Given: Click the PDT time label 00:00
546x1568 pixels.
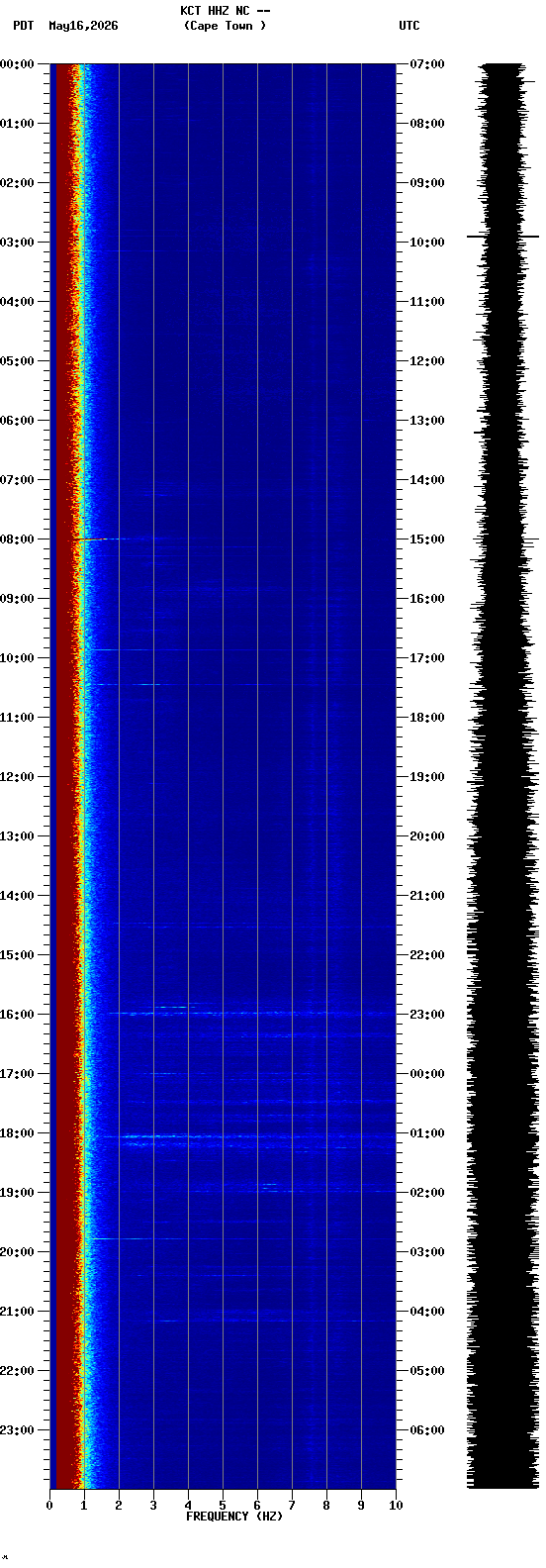Looking at the screenshot, I should tap(18, 64).
